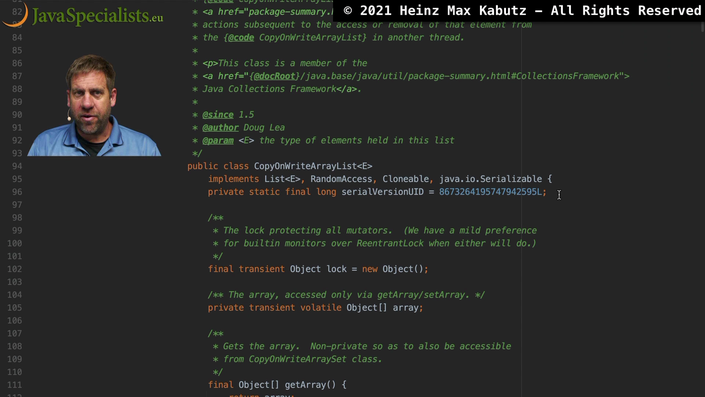The height and width of the screenshot is (397, 705).
Task: Click the vertical editor scrollbar thumb
Action: (702, 27)
